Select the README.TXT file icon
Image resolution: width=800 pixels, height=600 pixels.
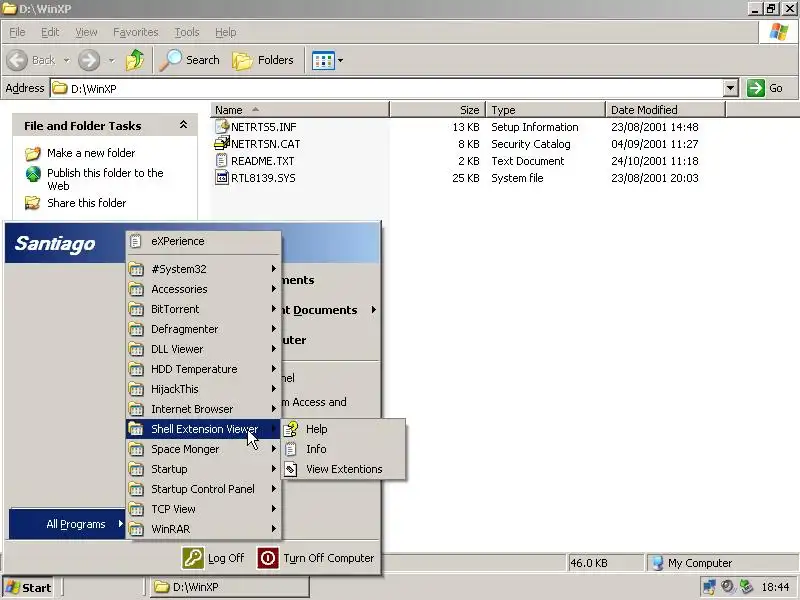click(x=221, y=161)
